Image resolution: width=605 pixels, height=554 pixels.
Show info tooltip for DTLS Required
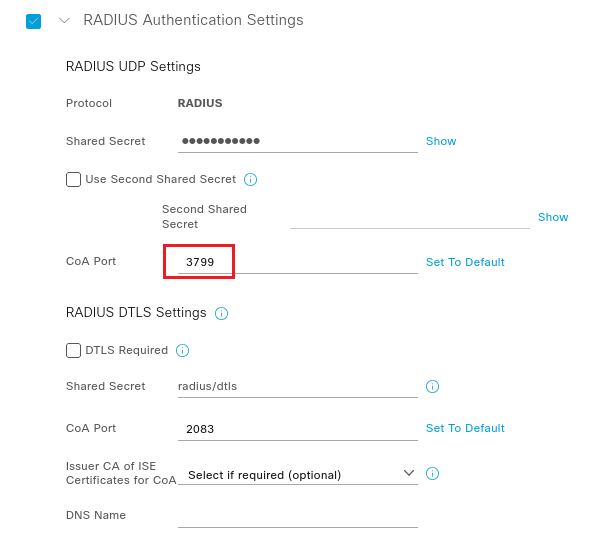pyautogui.click(x=182, y=350)
